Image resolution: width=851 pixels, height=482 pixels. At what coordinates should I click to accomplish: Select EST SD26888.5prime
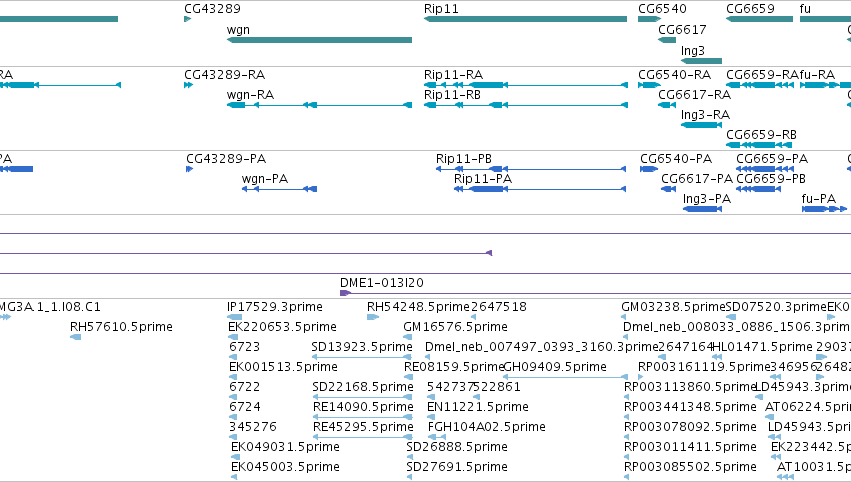pyautogui.click(x=409, y=458)
